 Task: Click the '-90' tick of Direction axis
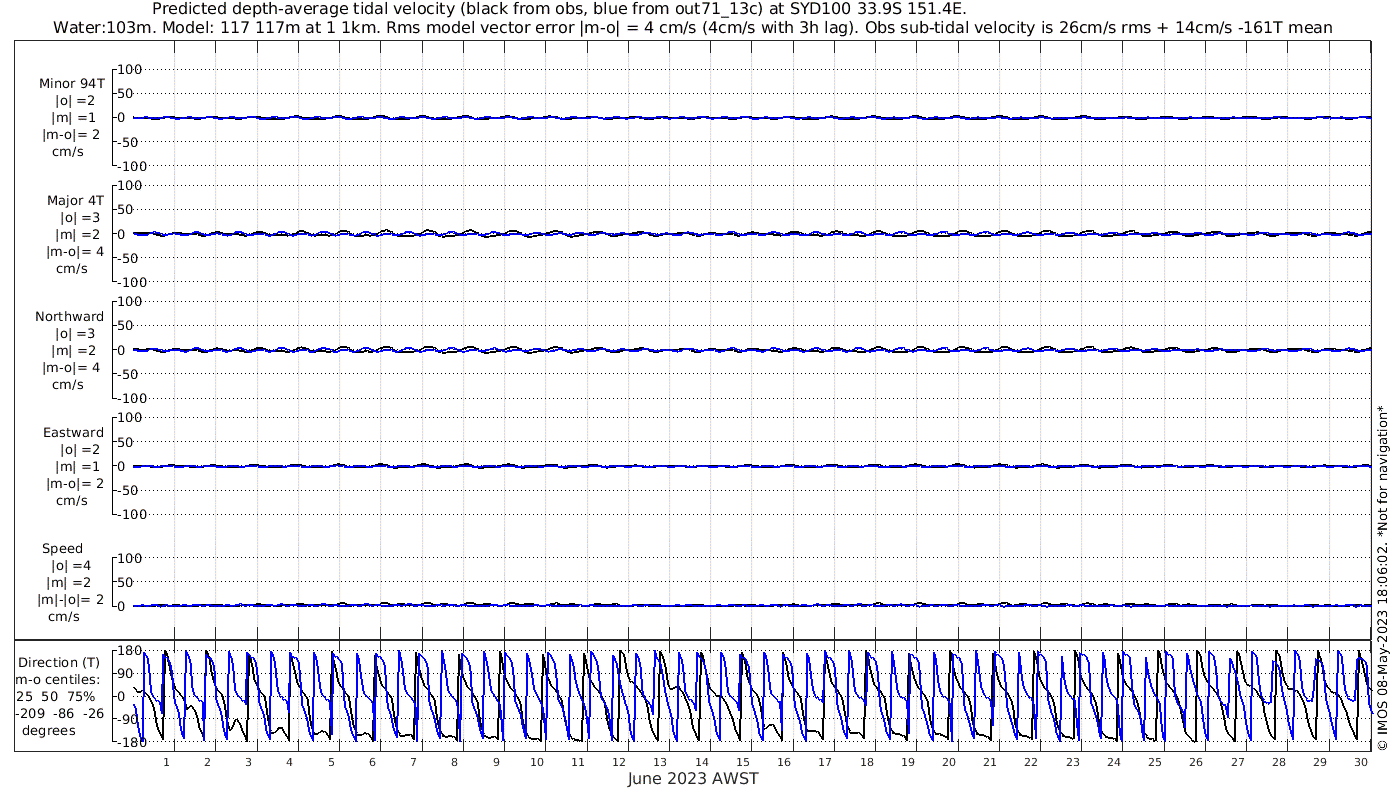pos(127,719)
